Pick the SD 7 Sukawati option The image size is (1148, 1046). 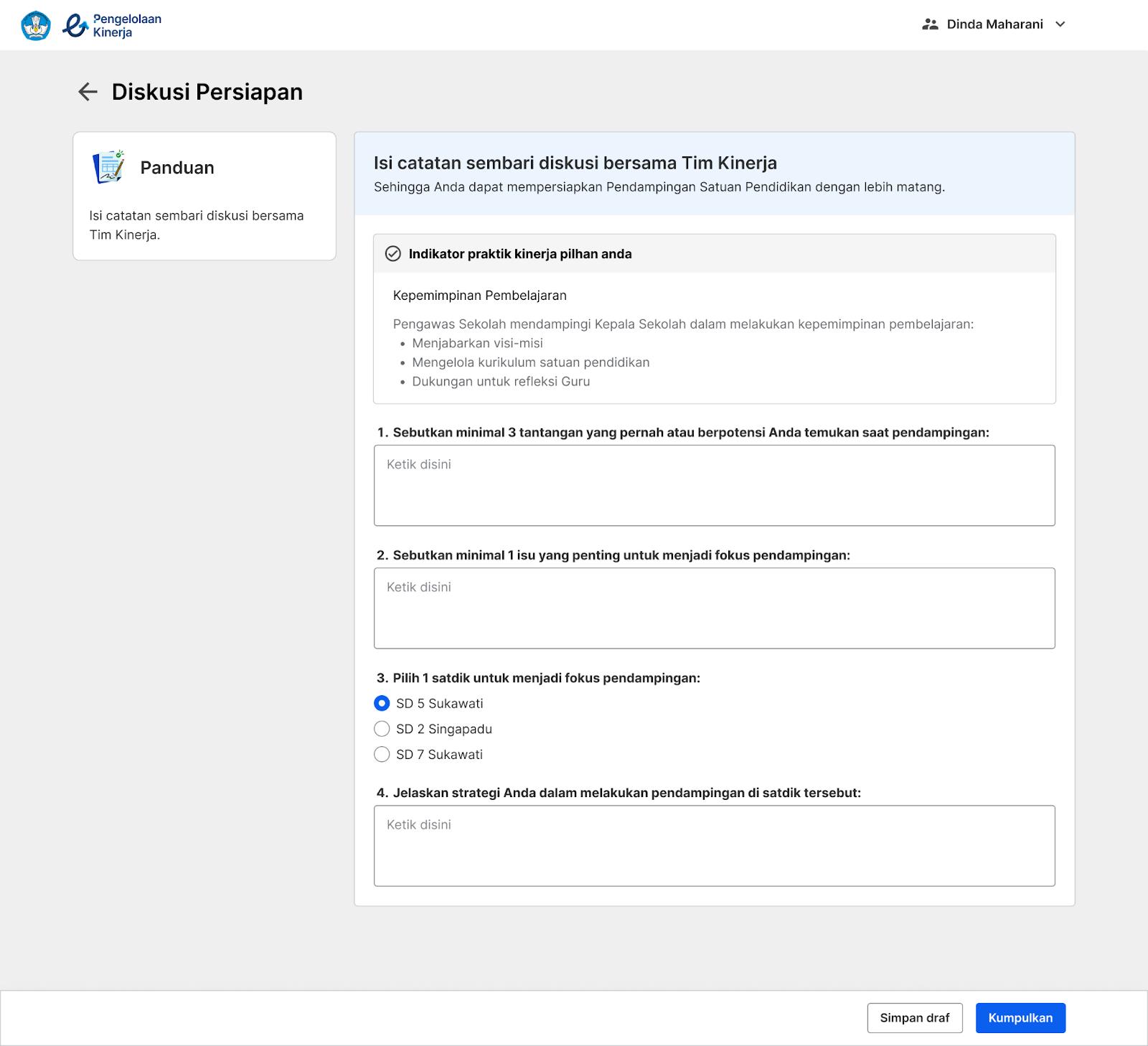(382, 755)
